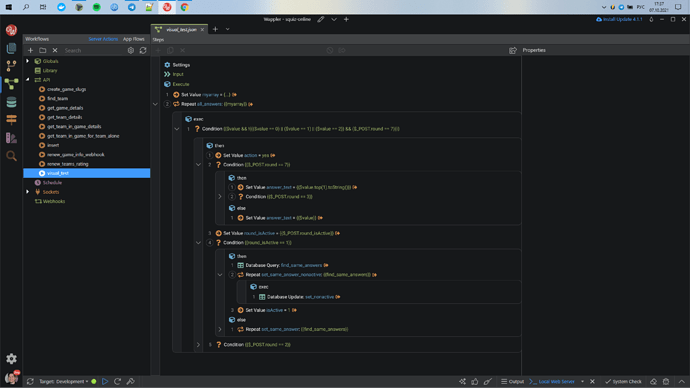Expand the Globals tree node
The image size is (690, 390).
point(28,61)
